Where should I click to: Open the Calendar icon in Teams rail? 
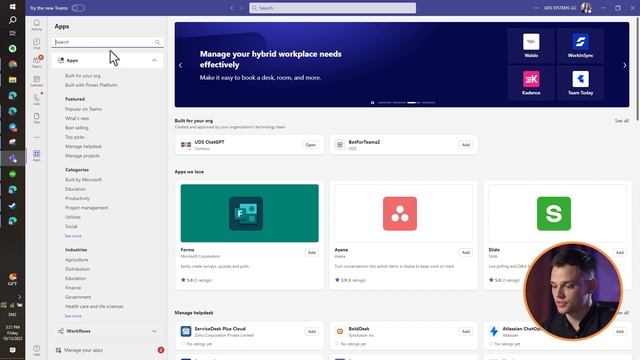pyautogui.click(x=36, y=81)
